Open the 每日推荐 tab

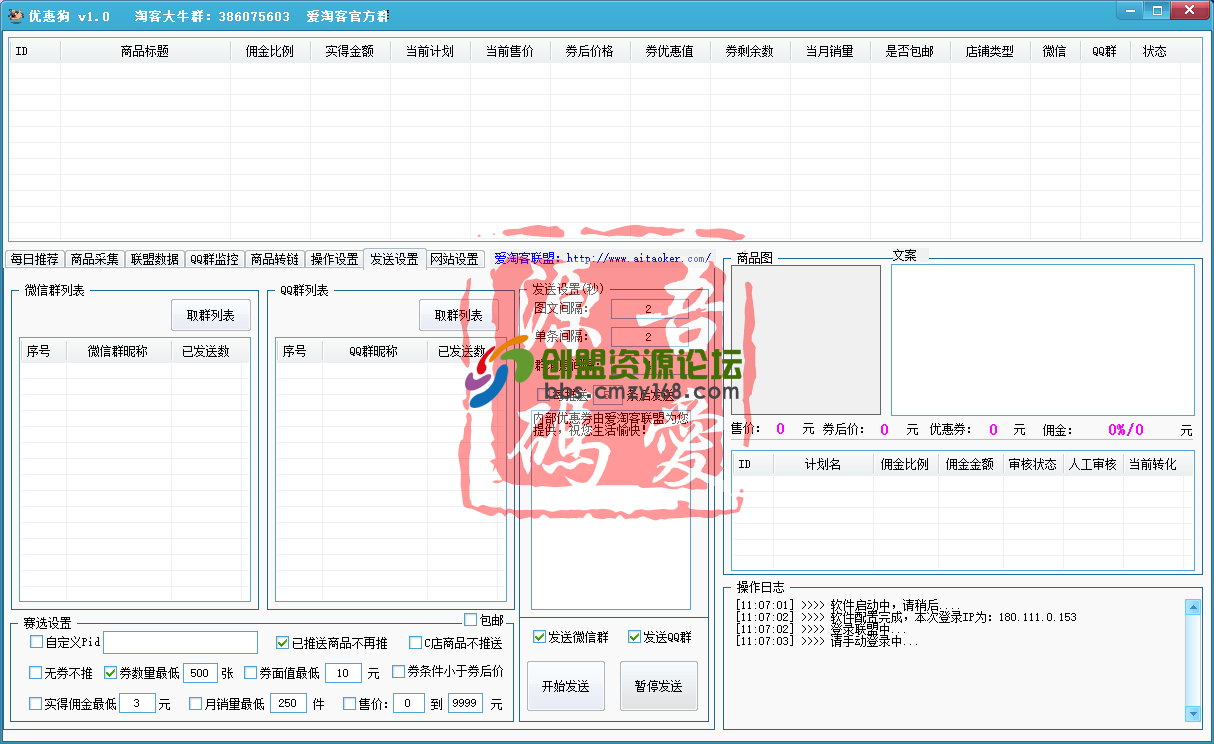tap(34, 259)
